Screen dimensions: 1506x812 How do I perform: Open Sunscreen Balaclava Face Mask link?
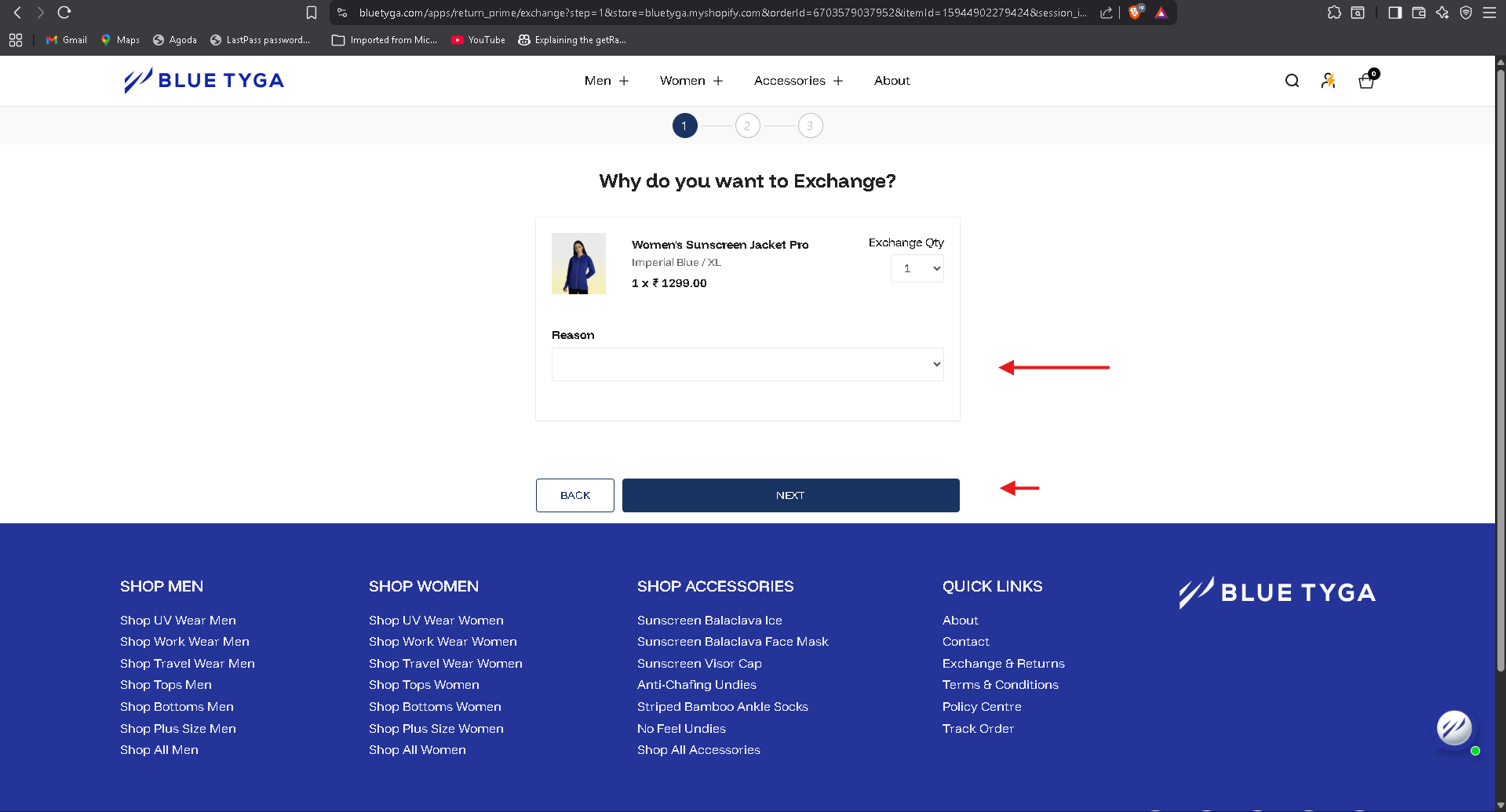[733, 642]
